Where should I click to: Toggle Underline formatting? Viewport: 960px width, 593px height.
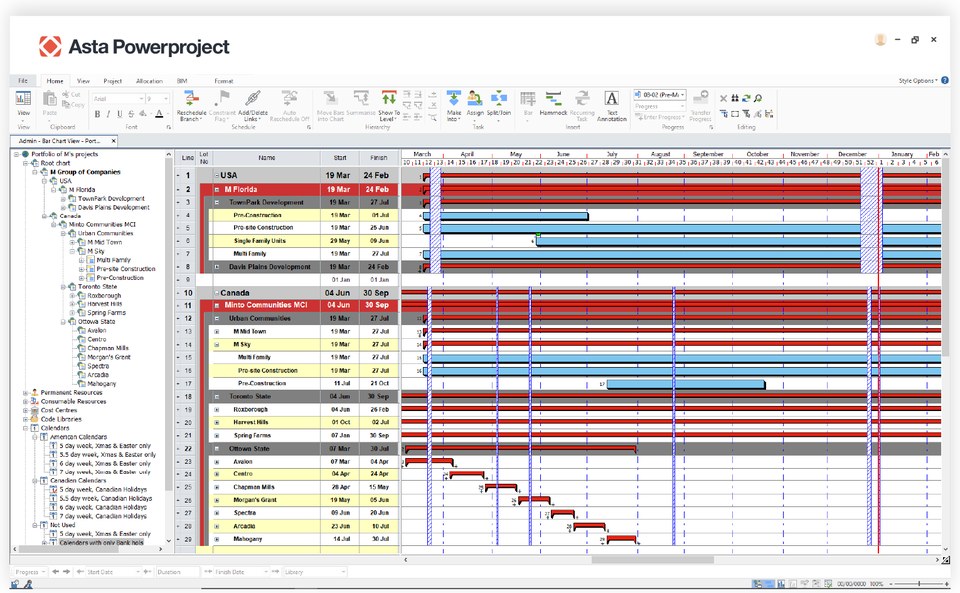tap(119, 114)
